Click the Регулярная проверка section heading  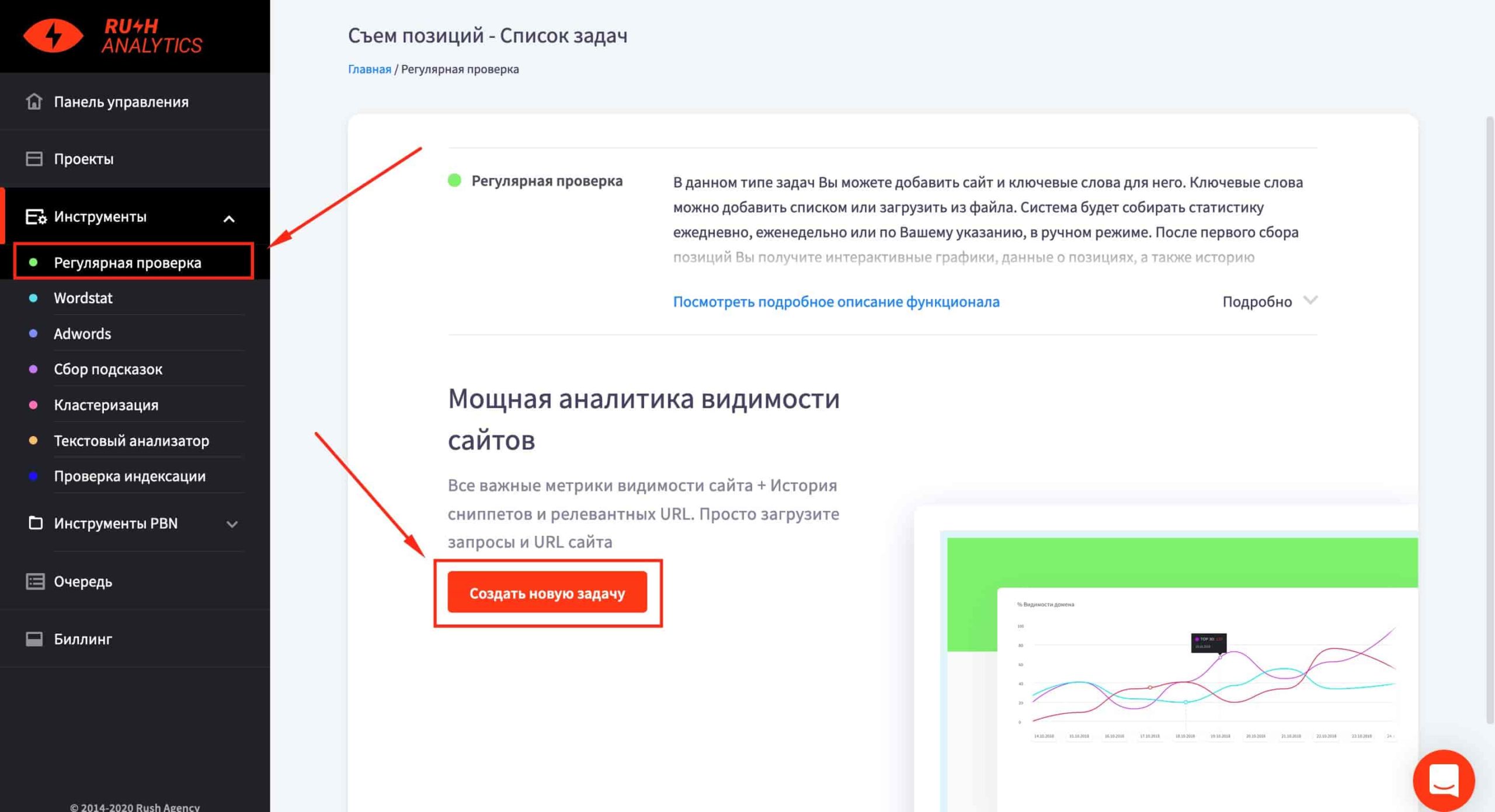click(x=547, y=180)
